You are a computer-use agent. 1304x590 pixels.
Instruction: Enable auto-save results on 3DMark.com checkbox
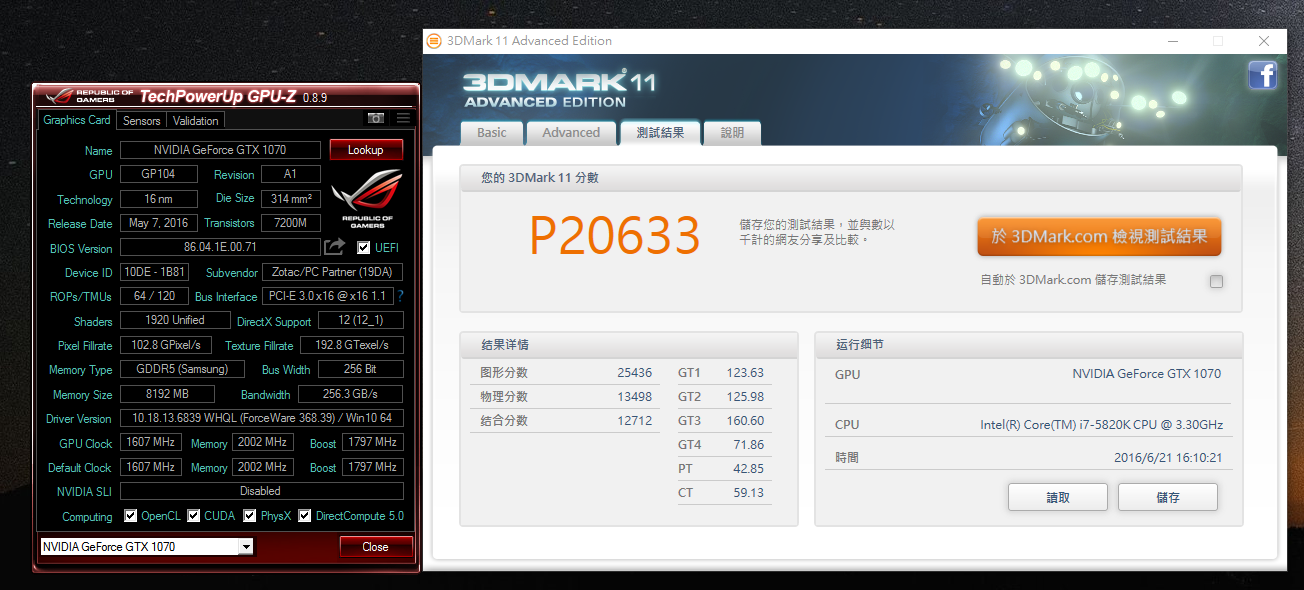point(1216,281)
